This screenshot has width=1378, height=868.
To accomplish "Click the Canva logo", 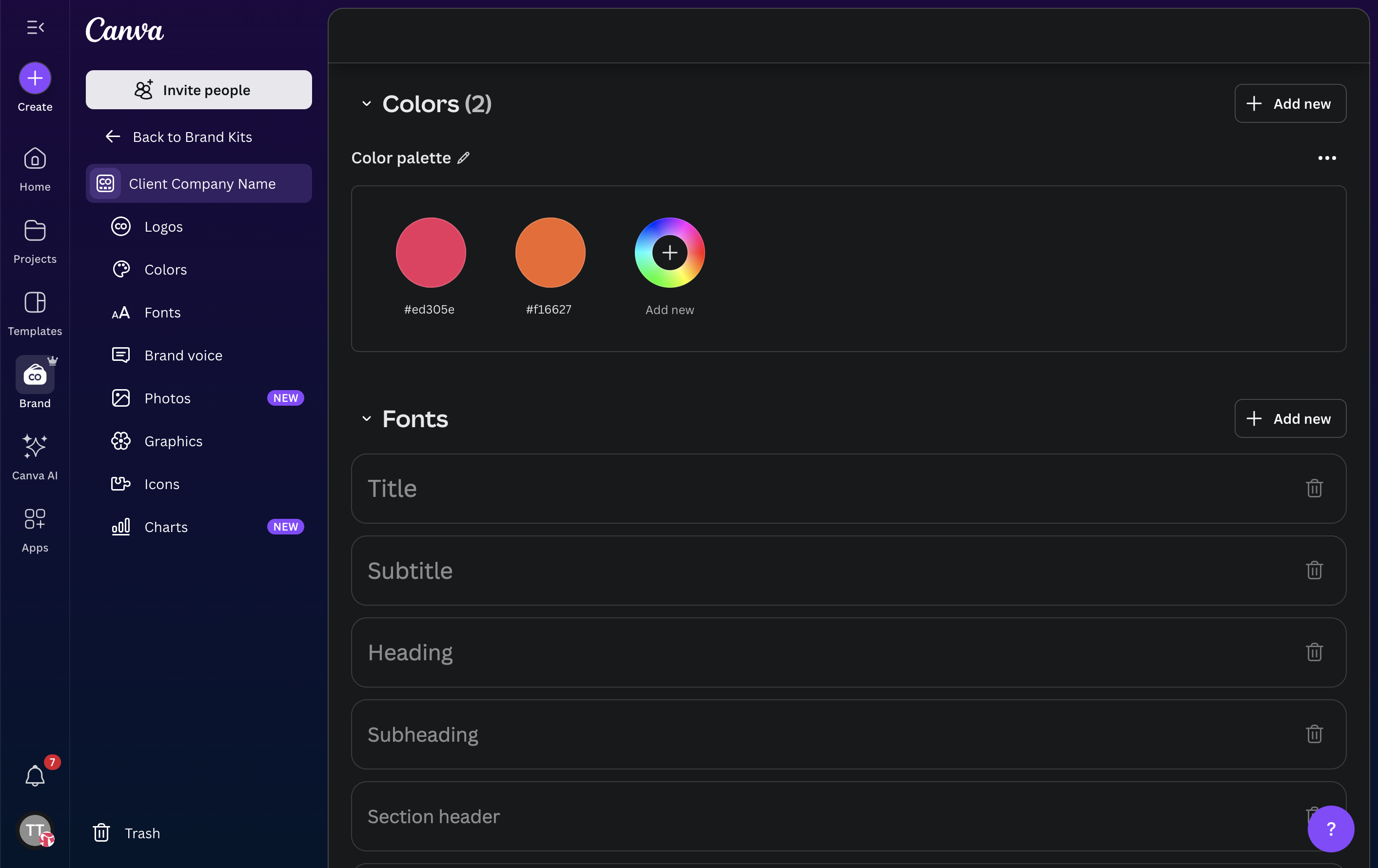I will coord(125,30).
